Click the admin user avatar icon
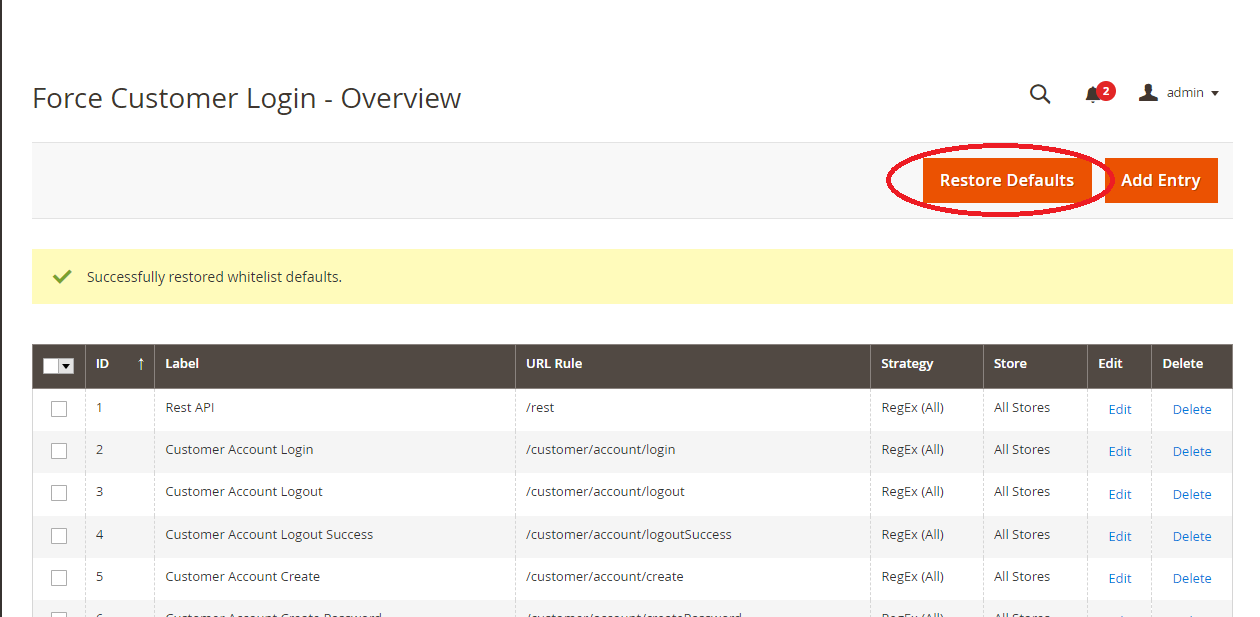Screen dimensions: 1260x617 (1148, 92)
